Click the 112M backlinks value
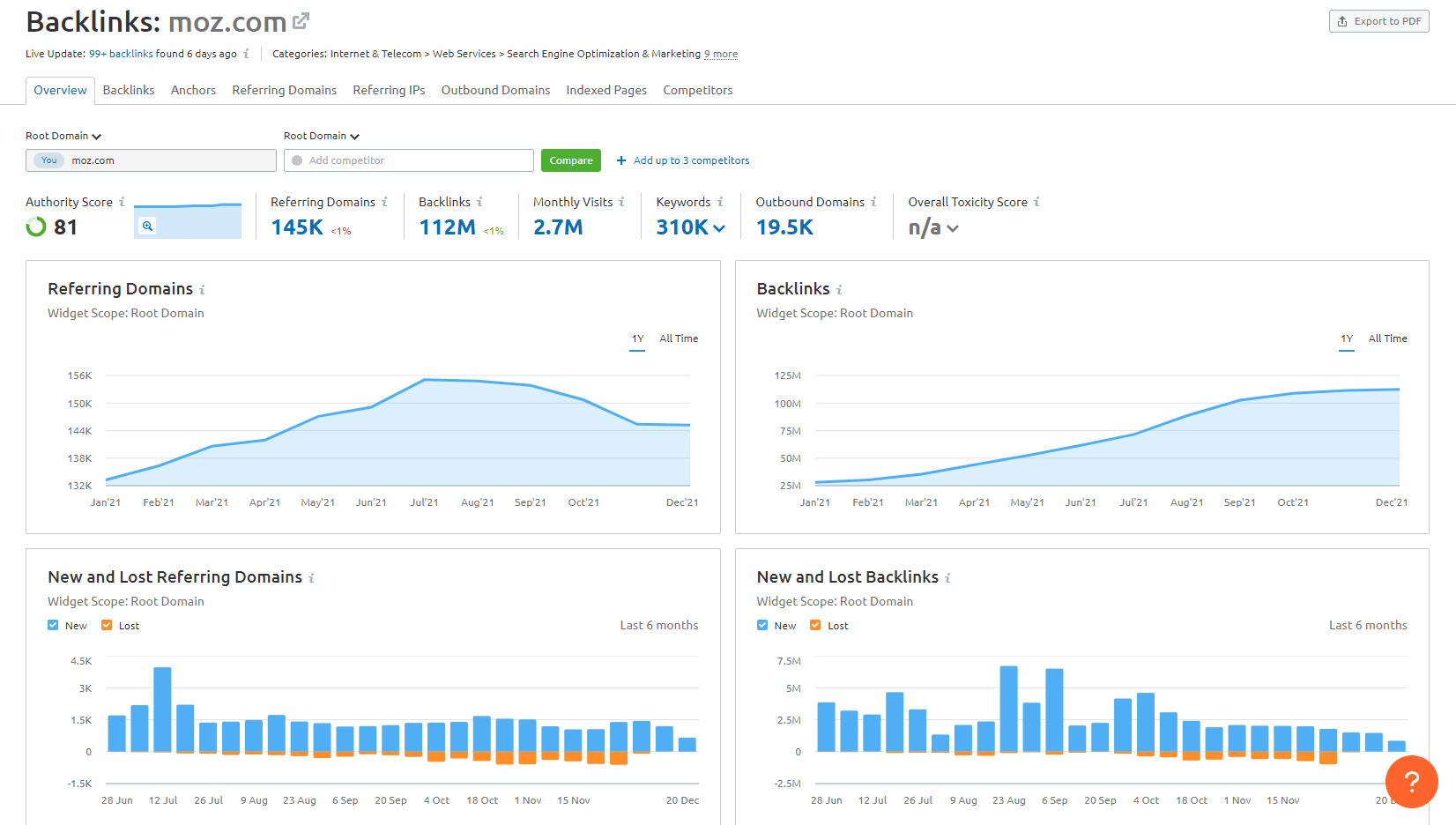 click(447, 227)
